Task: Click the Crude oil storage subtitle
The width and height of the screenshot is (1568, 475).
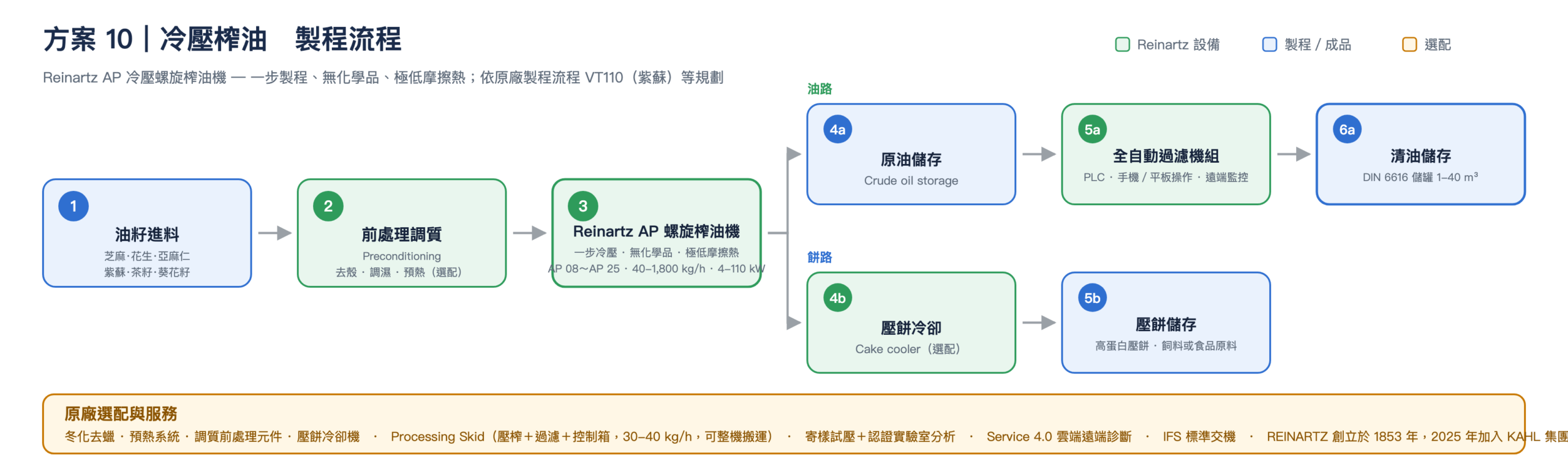Action: coord(911,181)
